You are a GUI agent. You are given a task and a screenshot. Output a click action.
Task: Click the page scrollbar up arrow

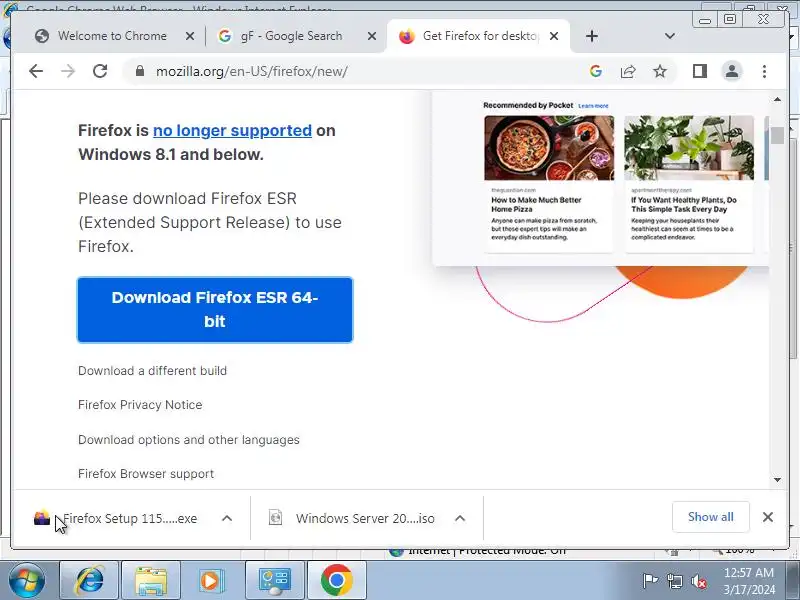point(777,99)
